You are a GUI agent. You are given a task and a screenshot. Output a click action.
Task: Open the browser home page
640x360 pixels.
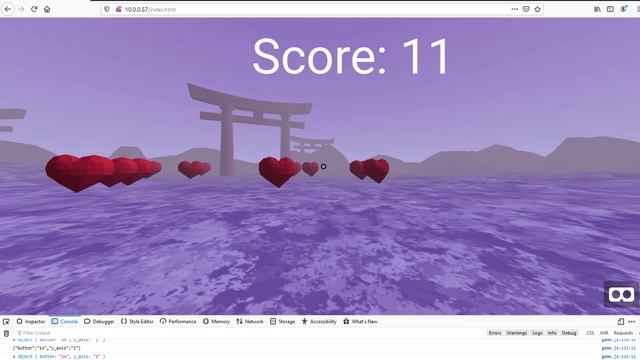(x=47, y=9)
